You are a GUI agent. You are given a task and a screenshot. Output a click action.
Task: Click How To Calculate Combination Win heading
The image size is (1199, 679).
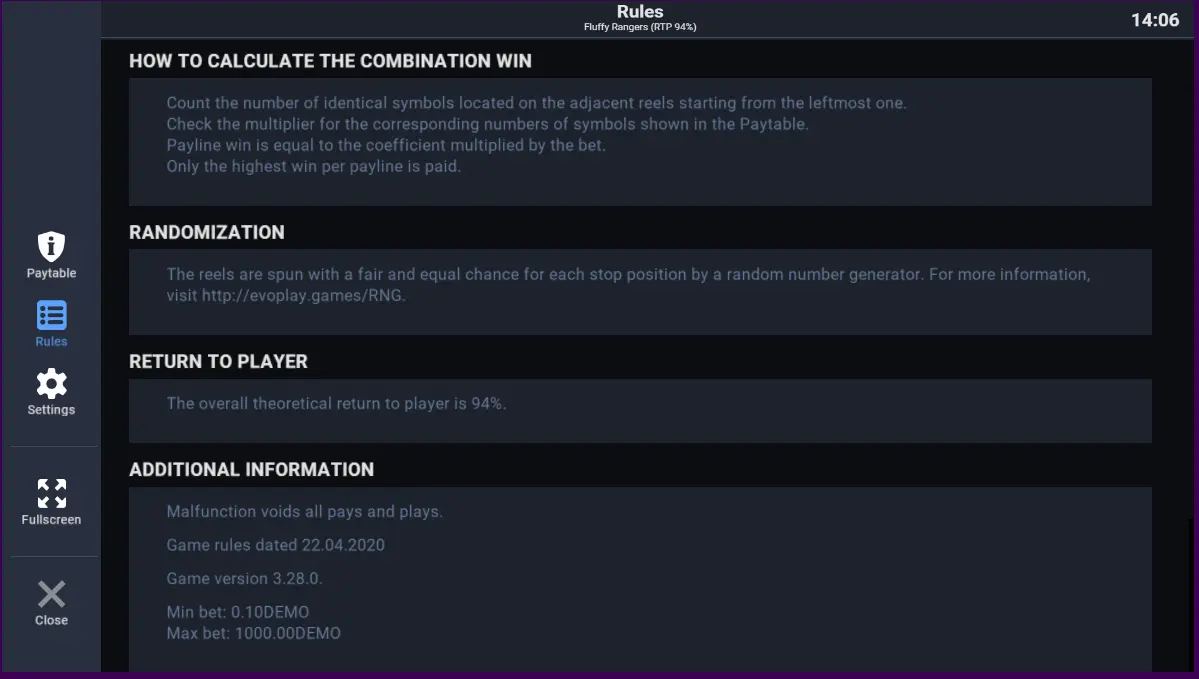[330, 61]
